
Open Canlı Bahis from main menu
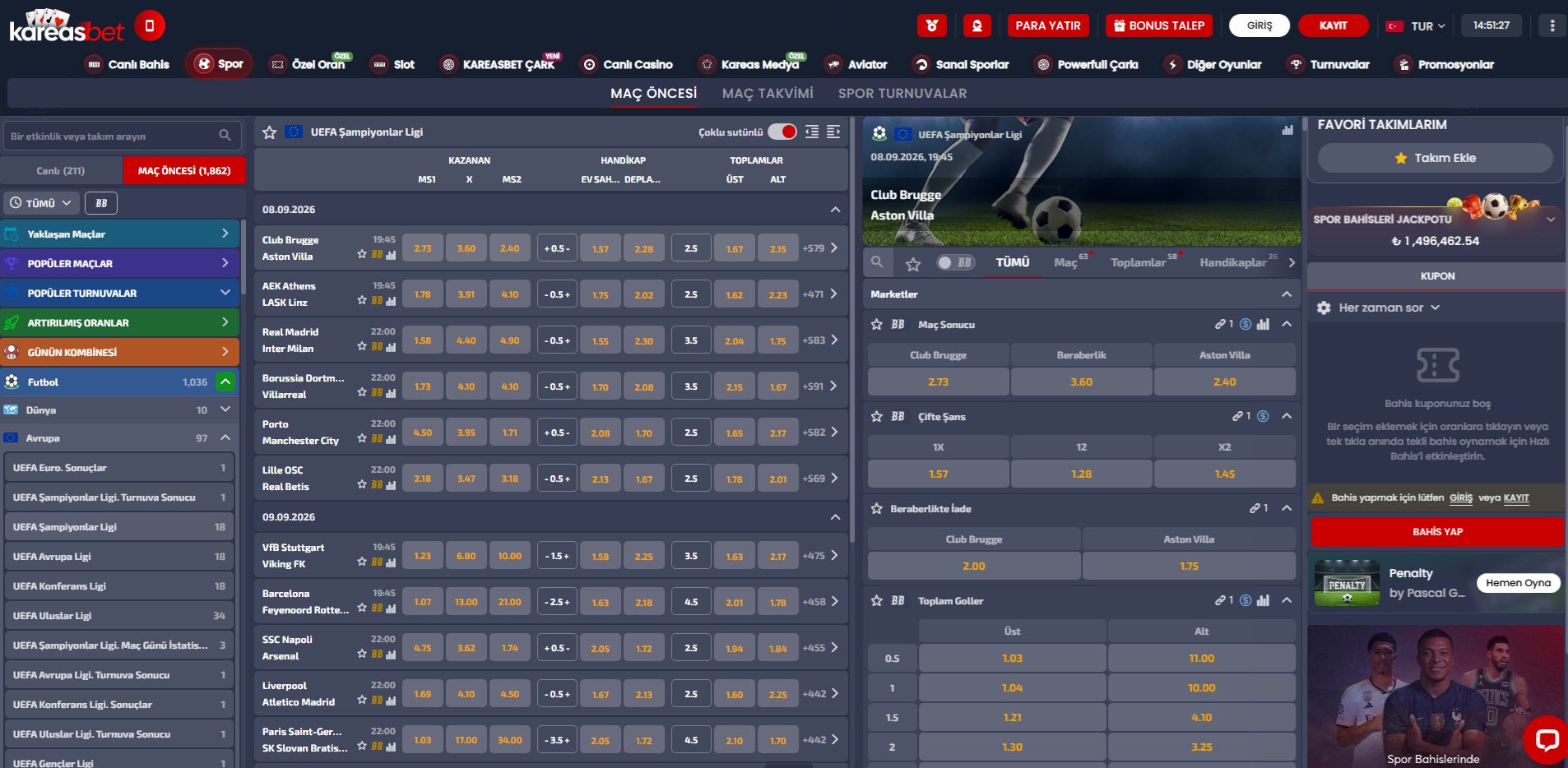tap(128, 64)
